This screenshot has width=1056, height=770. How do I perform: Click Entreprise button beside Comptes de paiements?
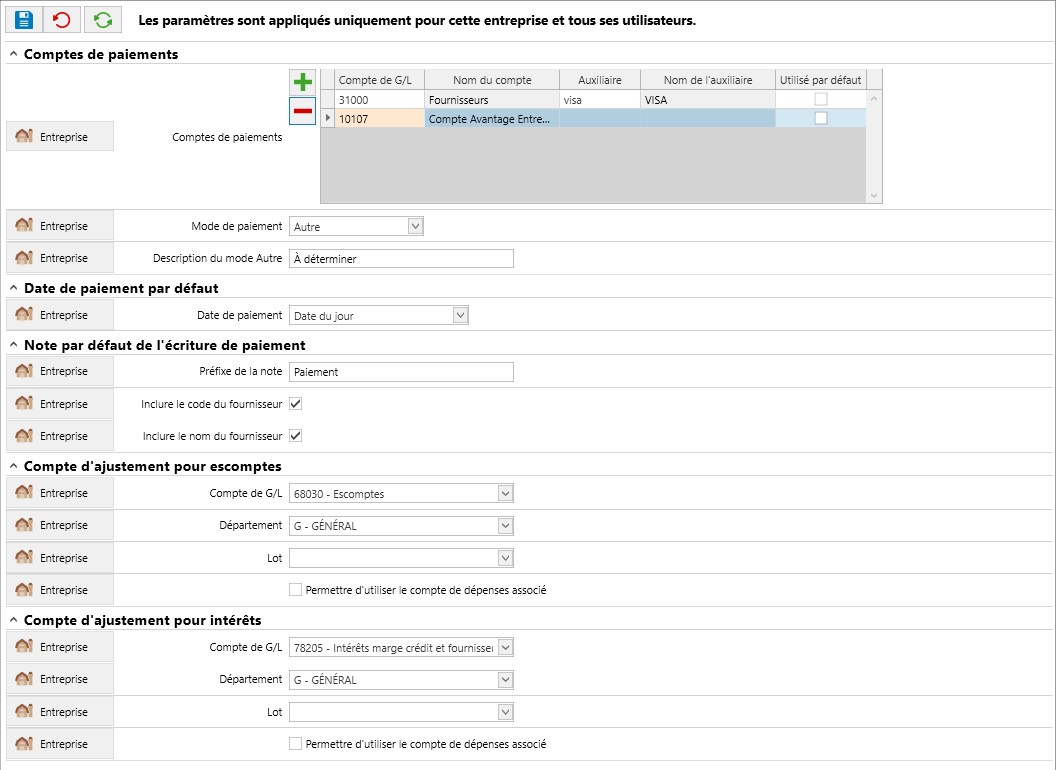pyautogui.click(x=60, y=137)
